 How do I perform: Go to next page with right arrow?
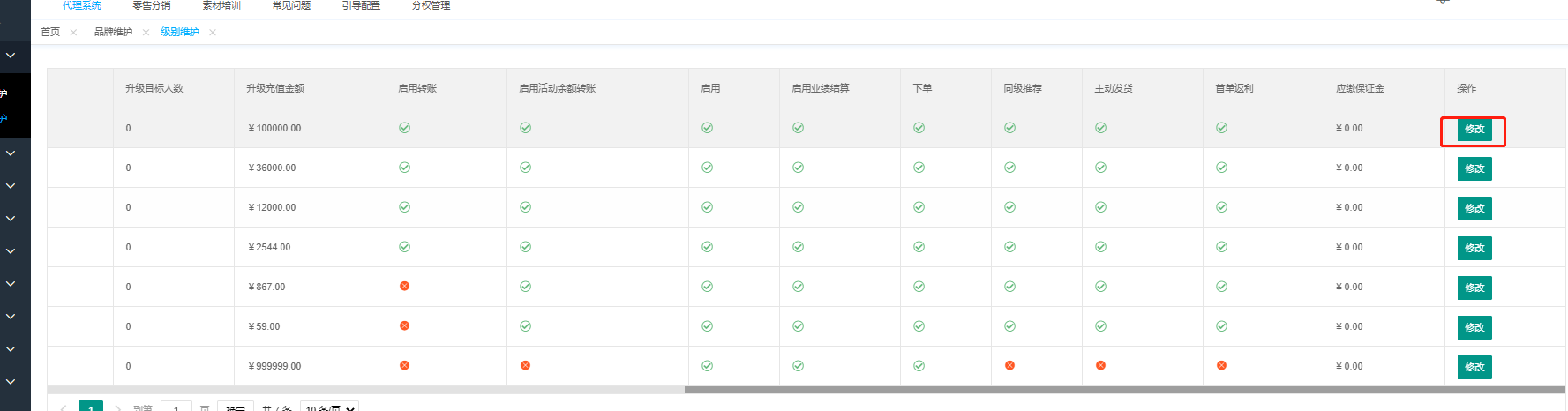(x=118, y=407)
